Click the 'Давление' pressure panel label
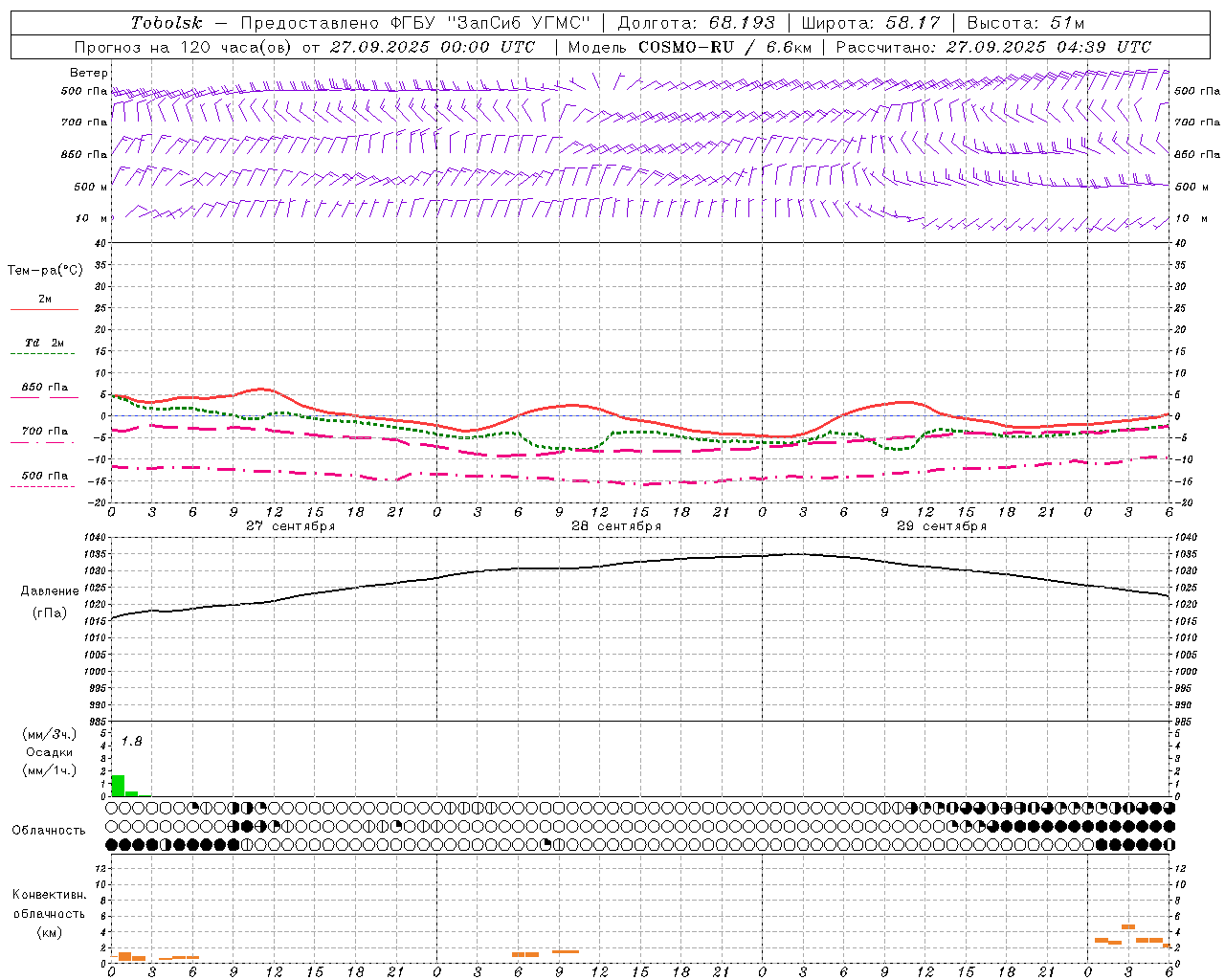1225x980 pixels. pos(50,591)
